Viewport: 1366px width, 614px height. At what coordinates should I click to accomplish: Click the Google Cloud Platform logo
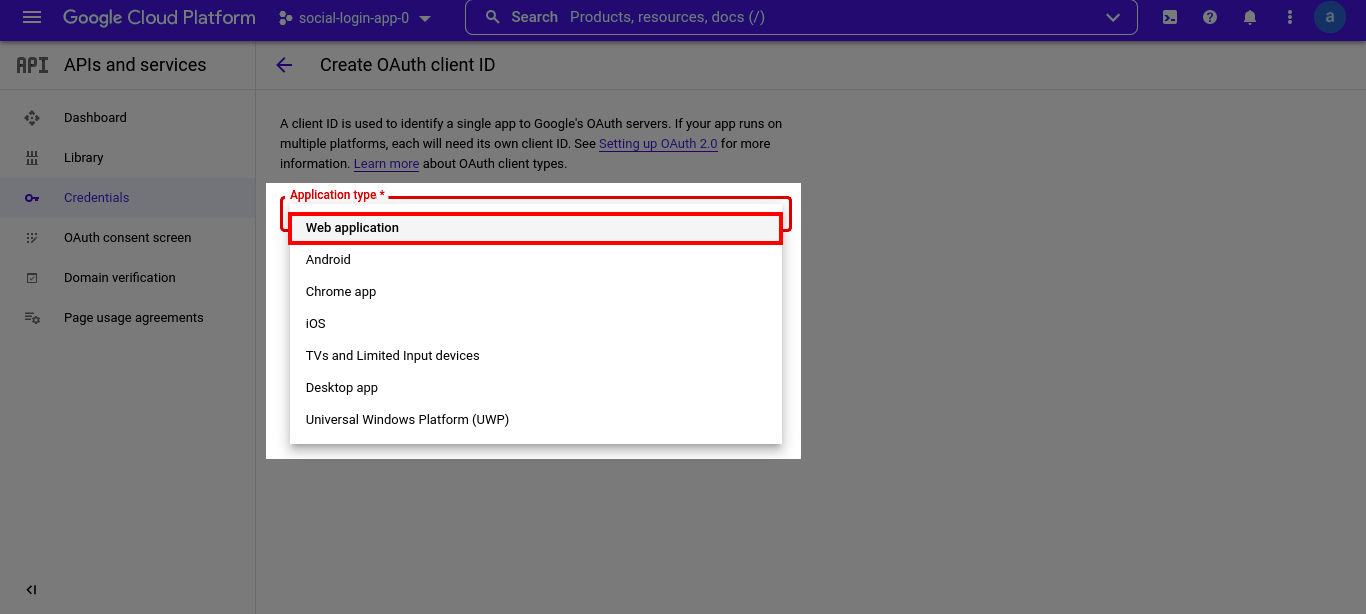click(159, 18)
